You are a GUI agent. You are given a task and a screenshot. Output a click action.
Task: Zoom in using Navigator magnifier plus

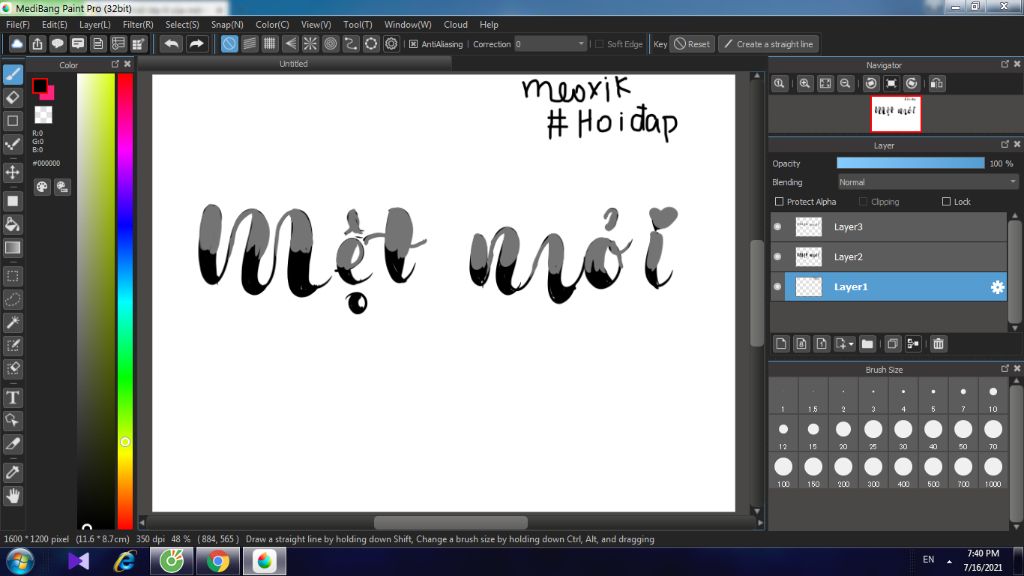(805, 84)
